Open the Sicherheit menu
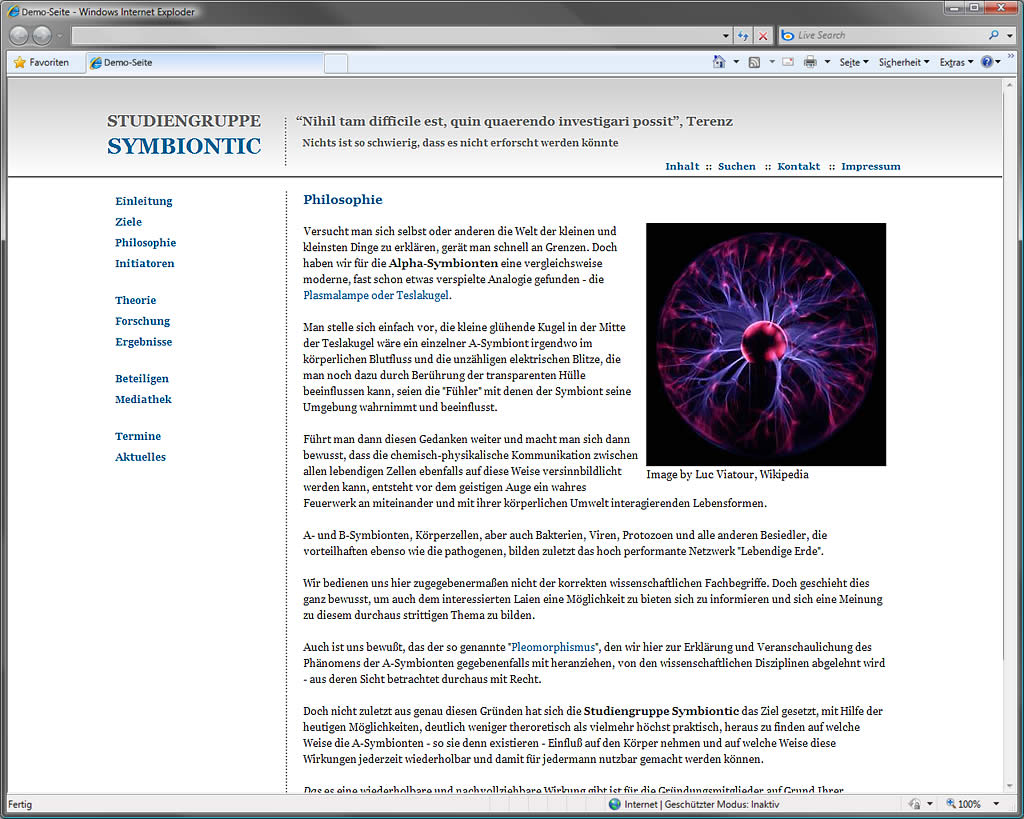This screenshot has width=1024, height=819. (x=904, y=62)
